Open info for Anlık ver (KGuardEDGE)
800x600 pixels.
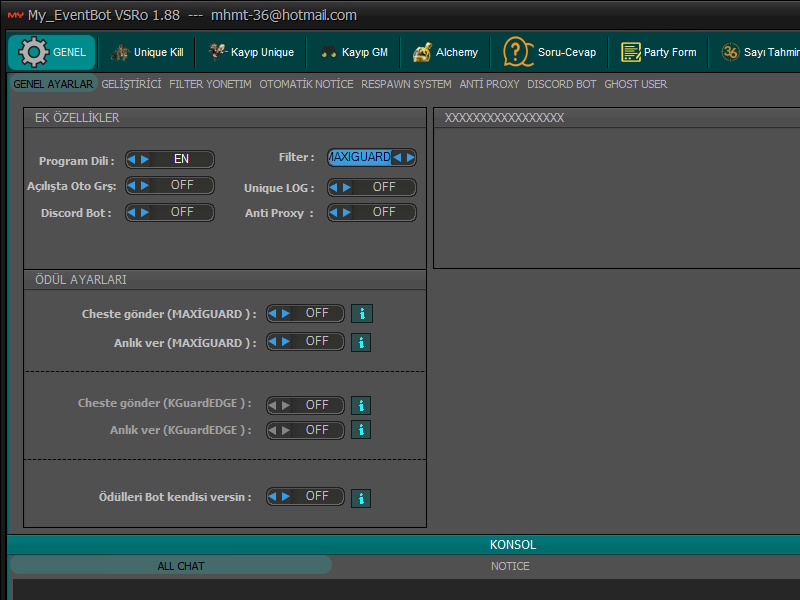click(361, 430)
